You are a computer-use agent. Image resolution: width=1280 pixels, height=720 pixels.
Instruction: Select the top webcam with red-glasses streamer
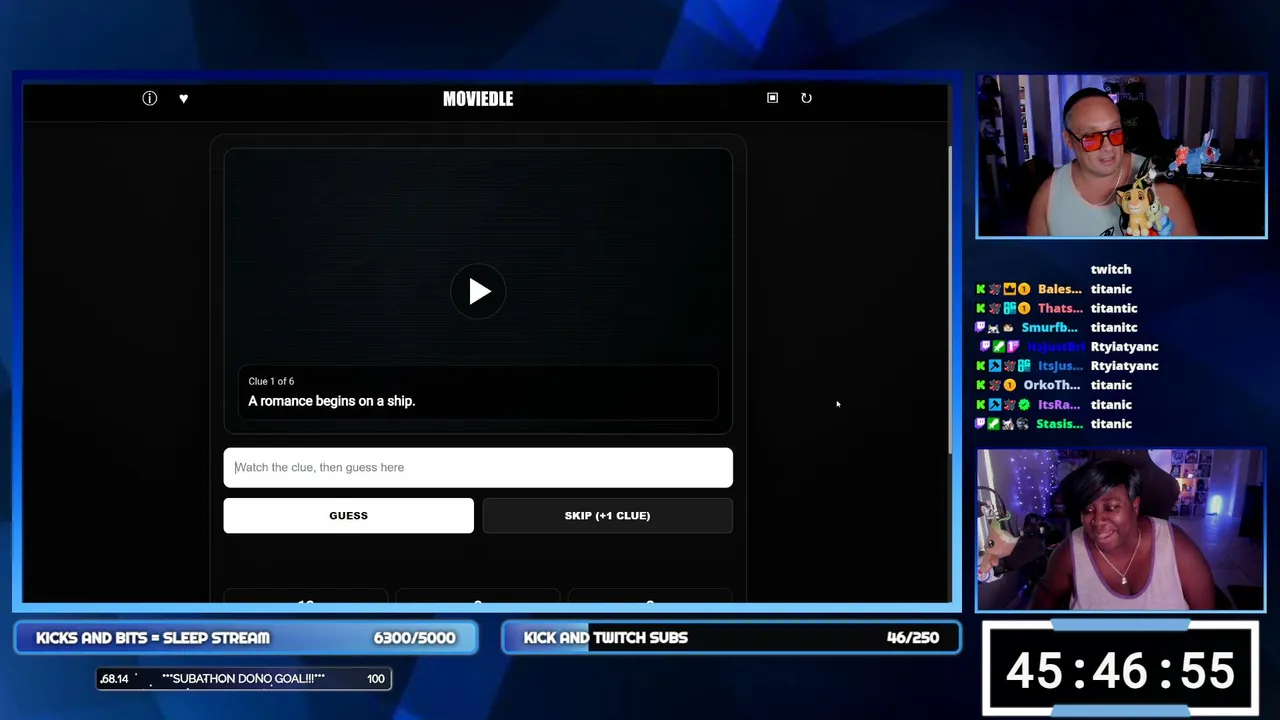point(1121,156)
